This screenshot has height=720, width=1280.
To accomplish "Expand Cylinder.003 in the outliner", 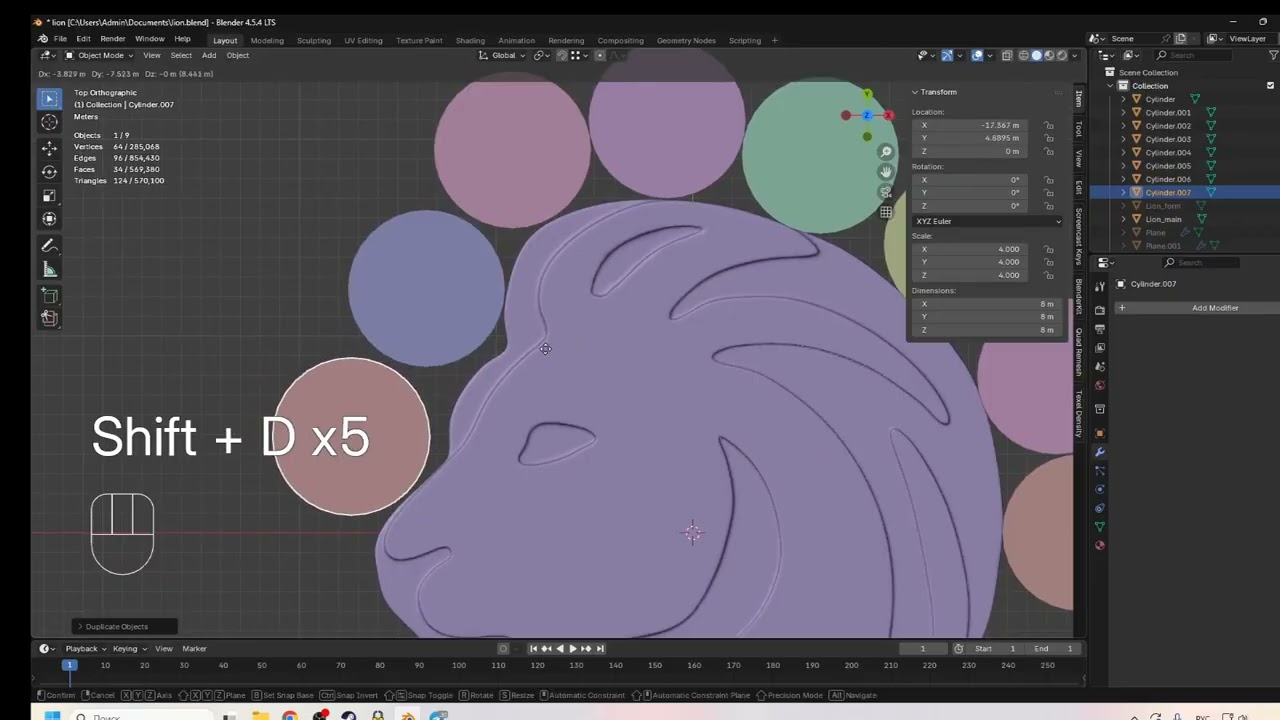I will tap(1123, 139).
